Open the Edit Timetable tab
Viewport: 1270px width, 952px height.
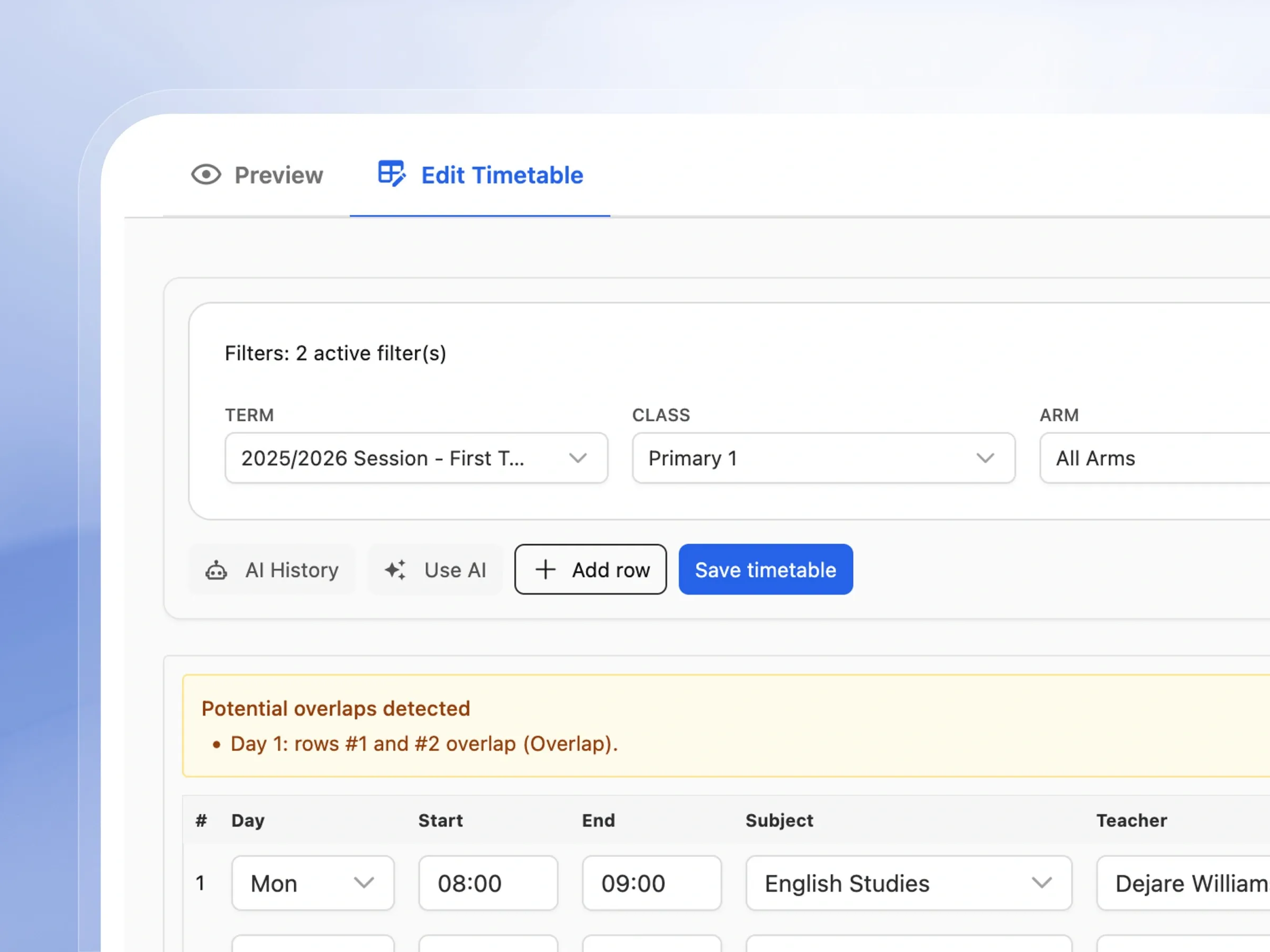pyautogui.click(x=480, y=175)
